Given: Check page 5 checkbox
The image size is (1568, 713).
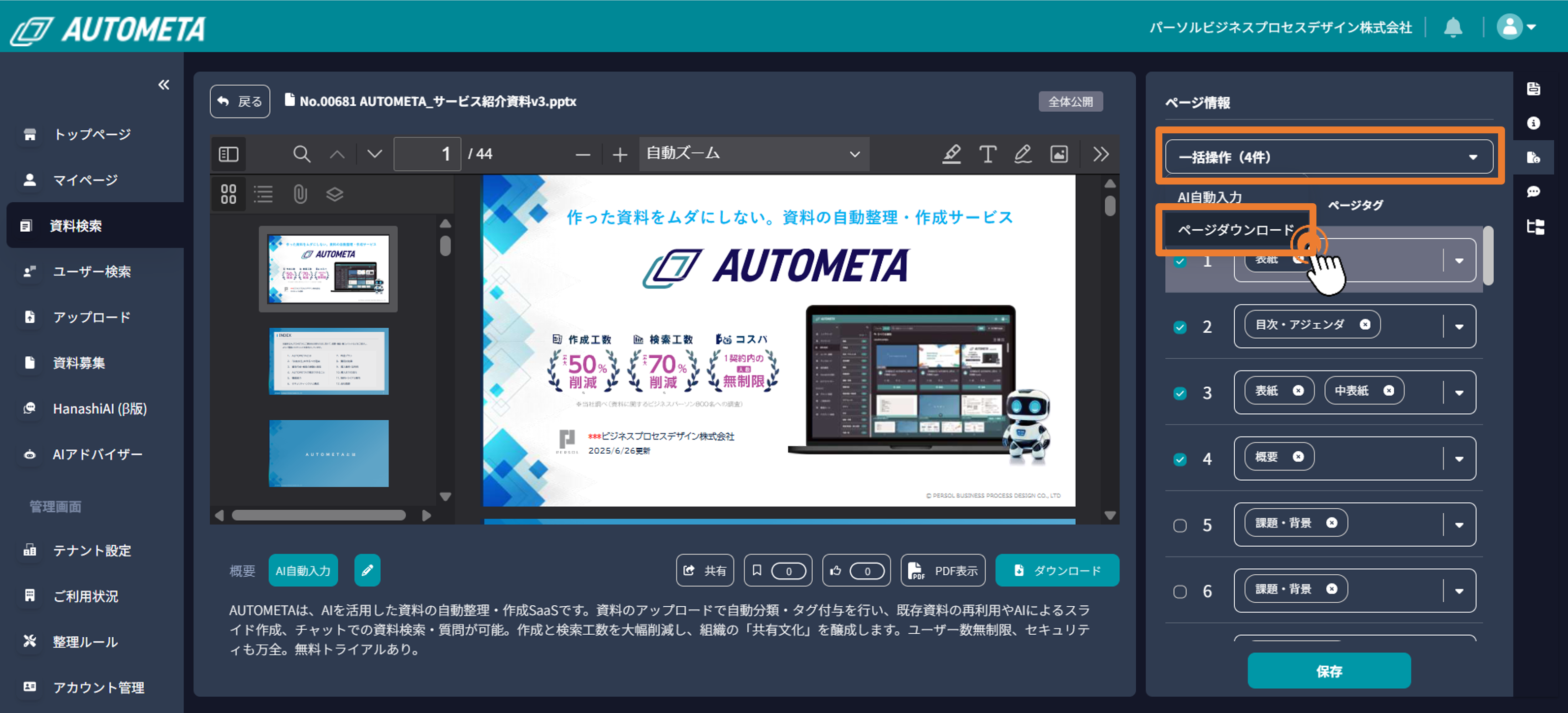Looking at the screenshot, I should (1180, 526).
